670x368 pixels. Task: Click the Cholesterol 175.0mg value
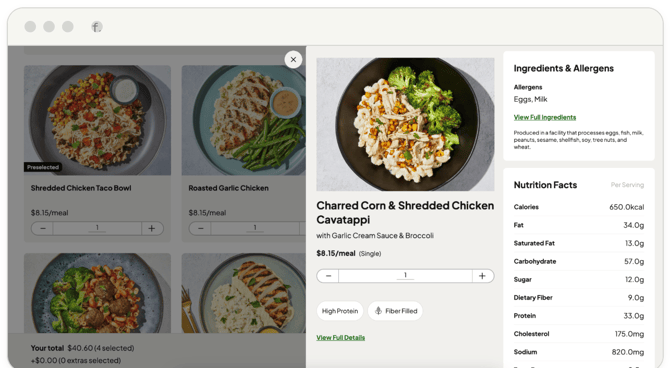629,334
